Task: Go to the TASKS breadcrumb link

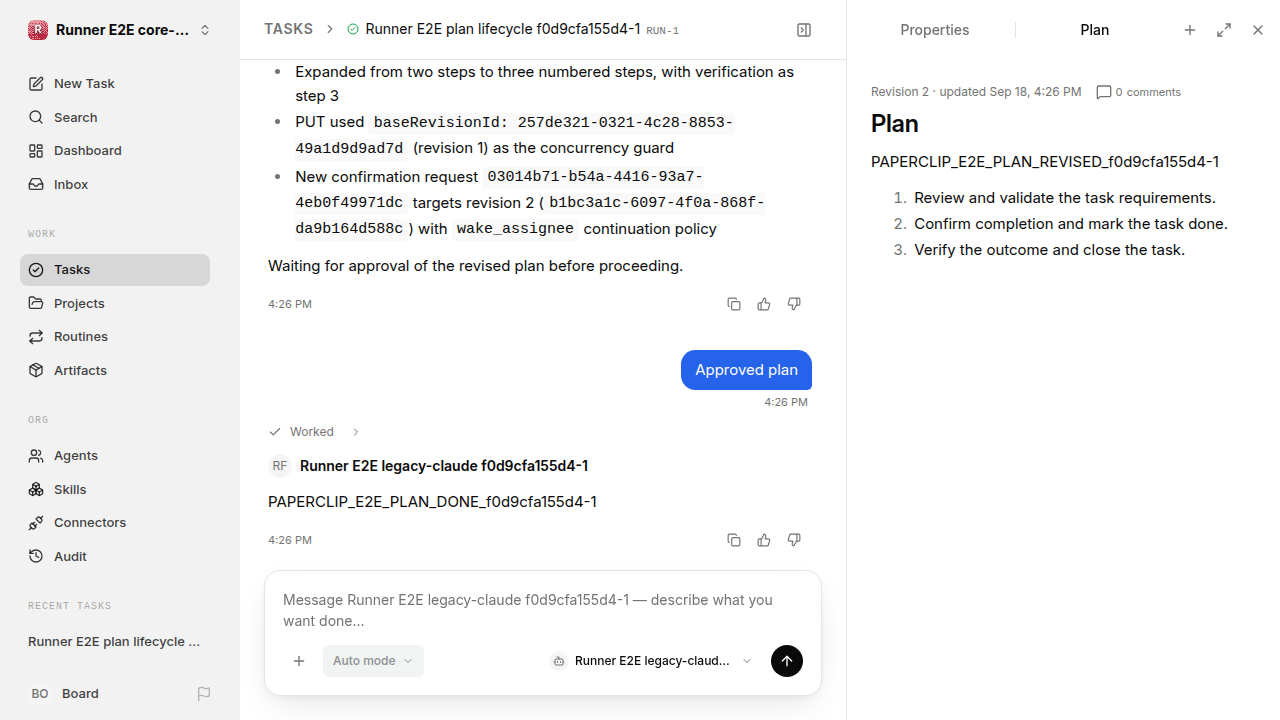Action: (x=288, y=29)
